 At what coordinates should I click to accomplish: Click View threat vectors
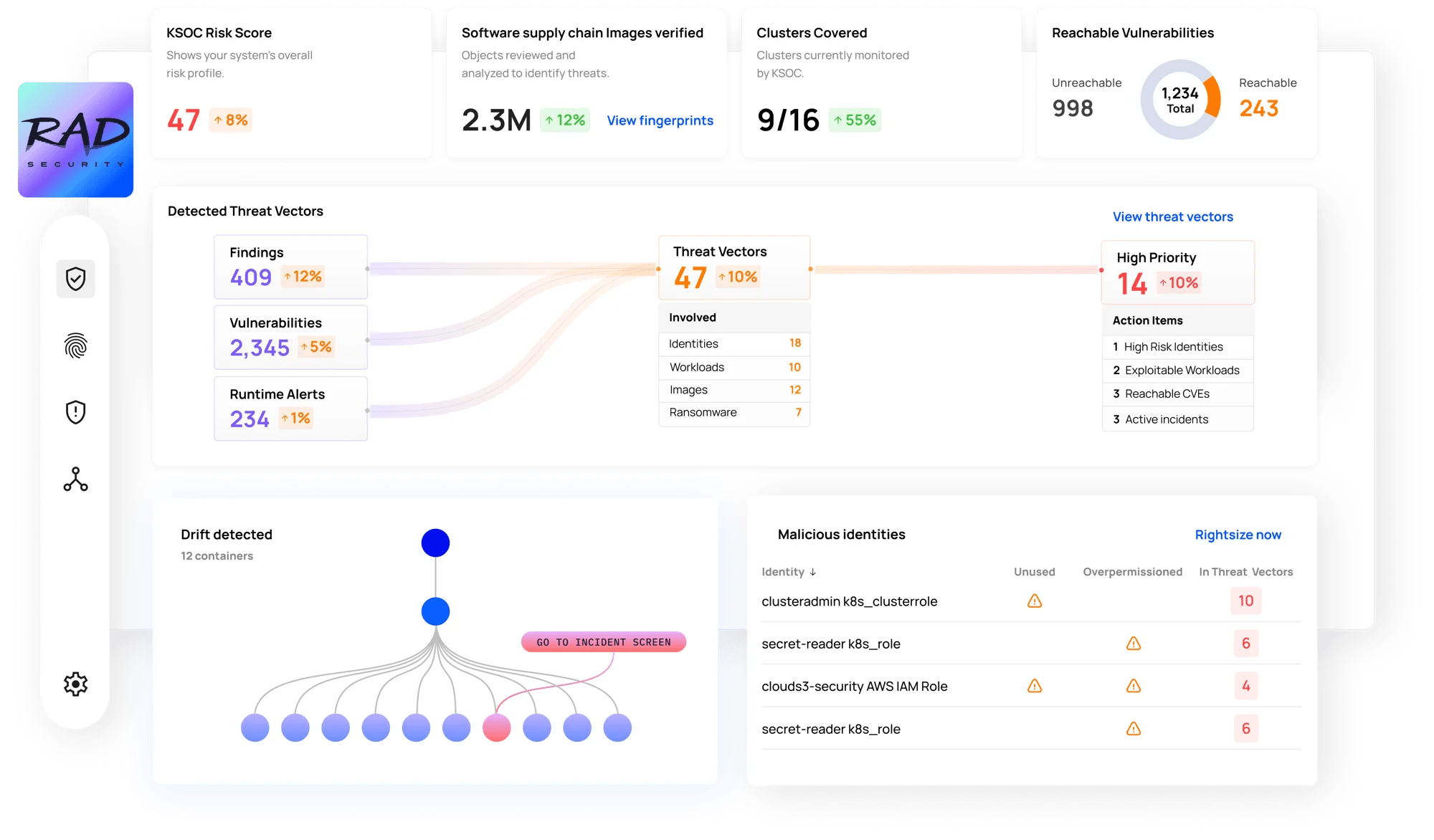pyautogui.click(x=1172, y=216)
